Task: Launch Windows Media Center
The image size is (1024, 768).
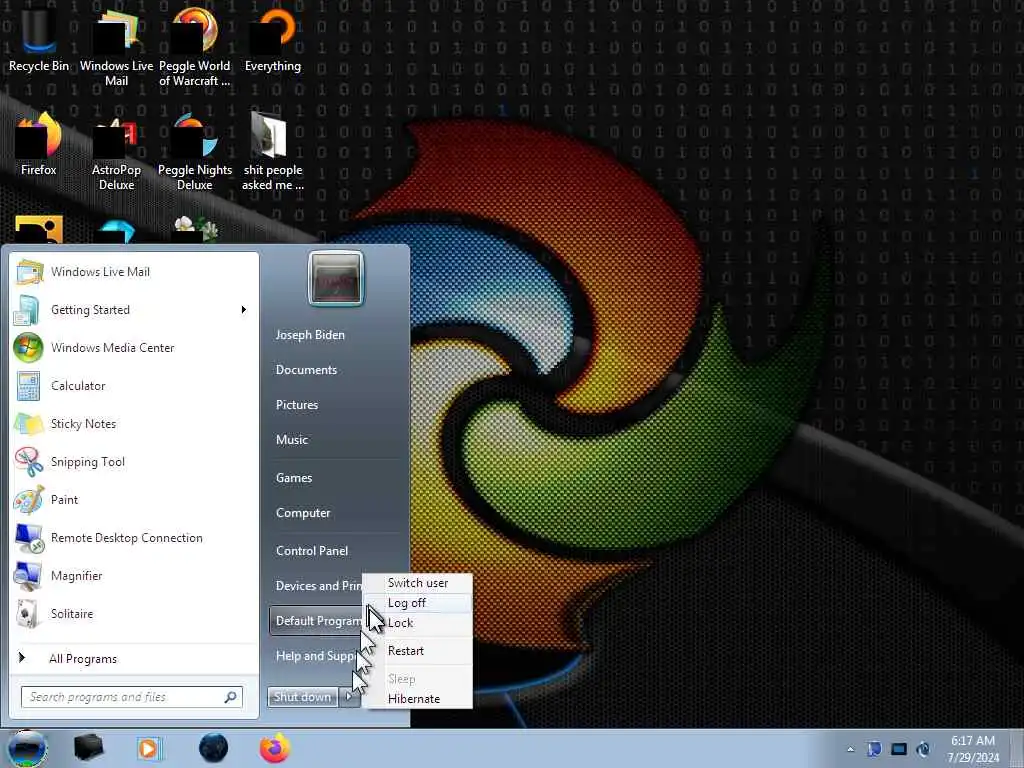Action: pos(135,347)
